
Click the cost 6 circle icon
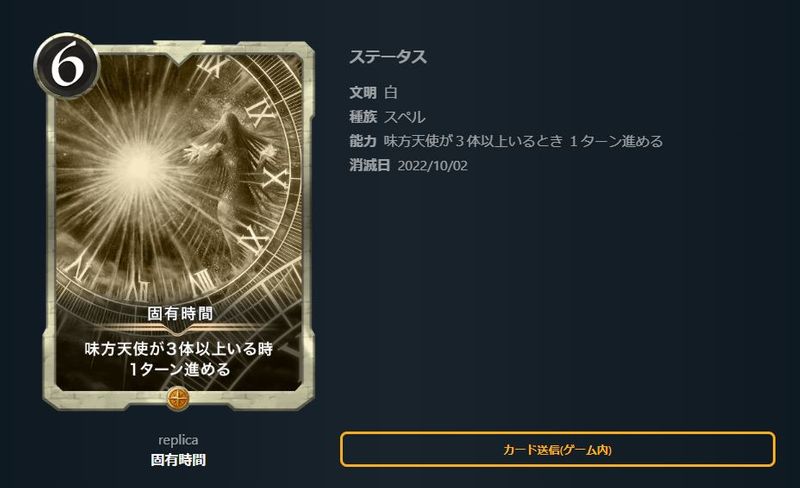pos(66,65)
